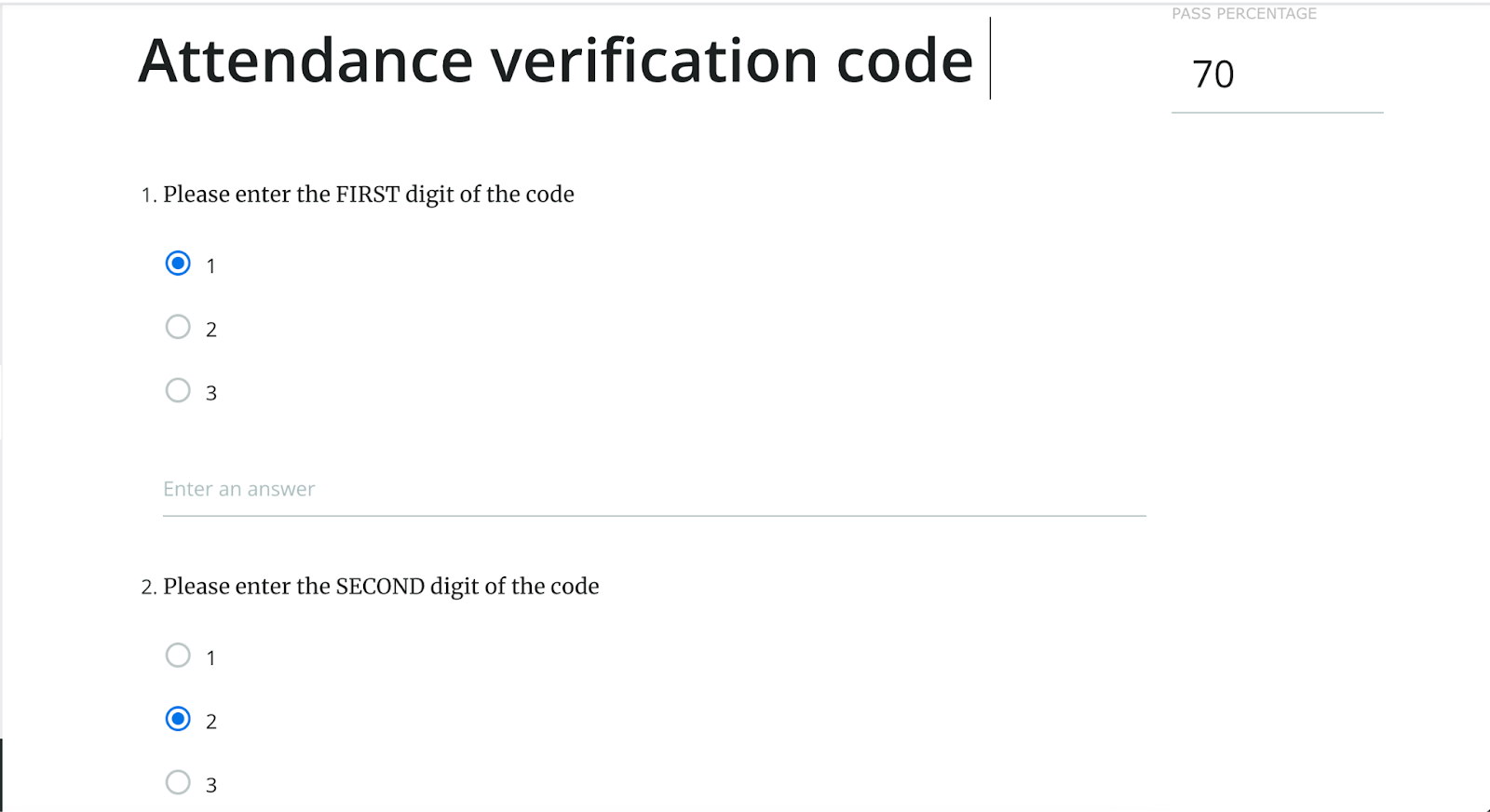
Task: Click option label '3' text under SECOND digit question
Action: pyautogui.click(x=211, y=785)
